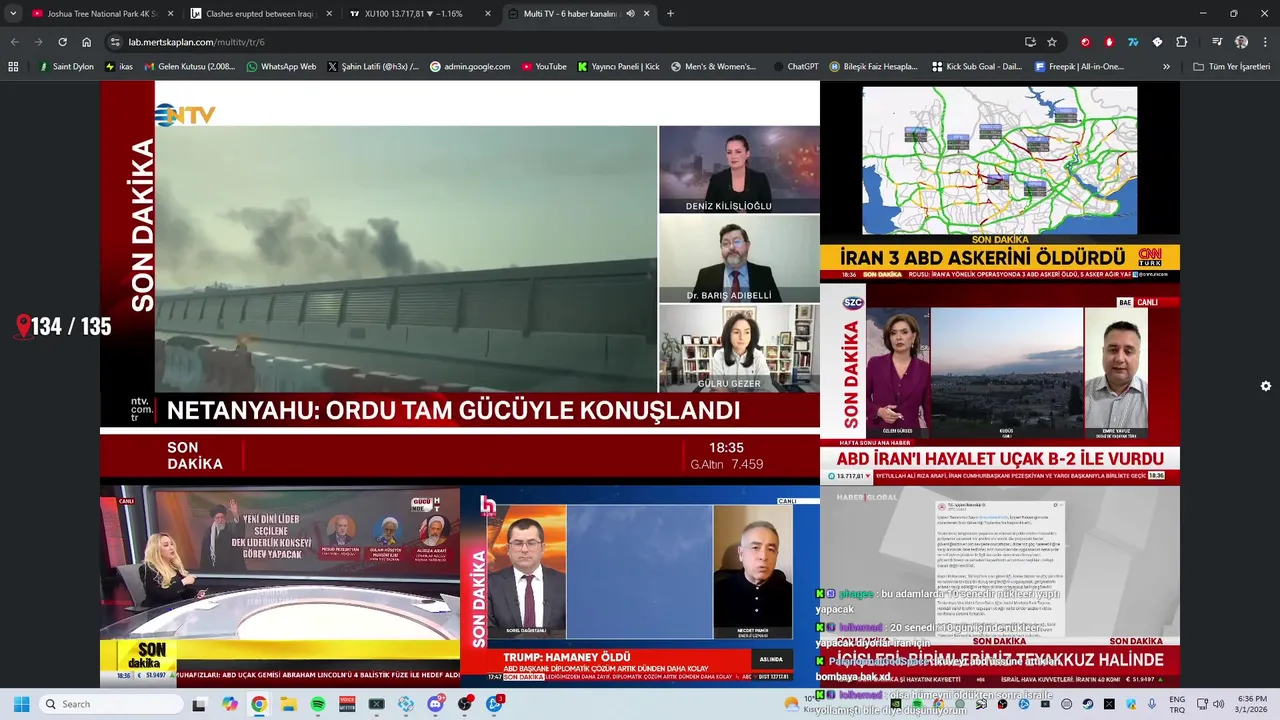The width and height of the screenshot is (1280, 720).
Task: Close the Joshua Tree National Park tab
Action: click(170, 14)
